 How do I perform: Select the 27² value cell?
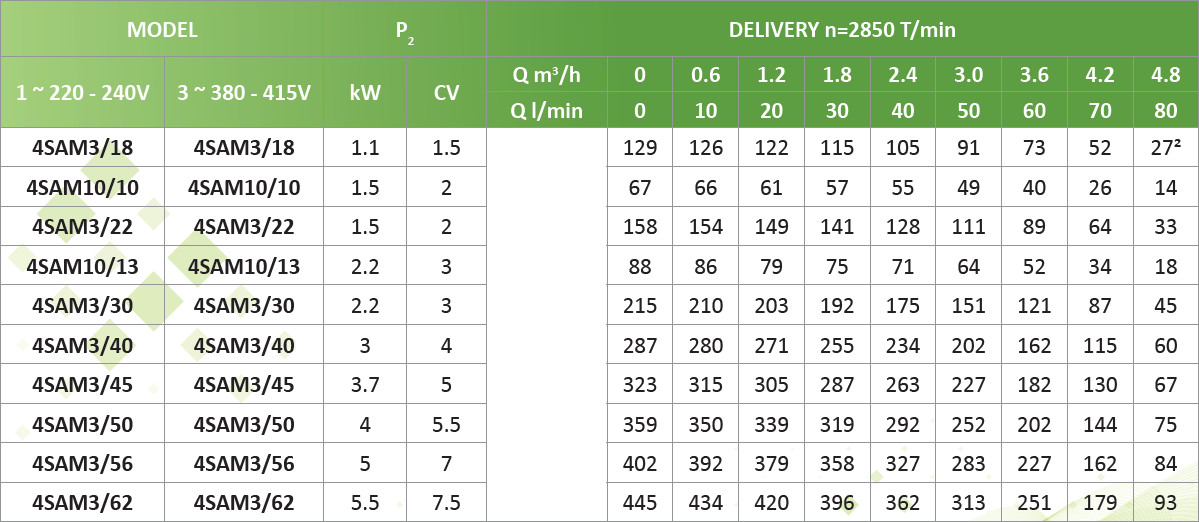1165,148
